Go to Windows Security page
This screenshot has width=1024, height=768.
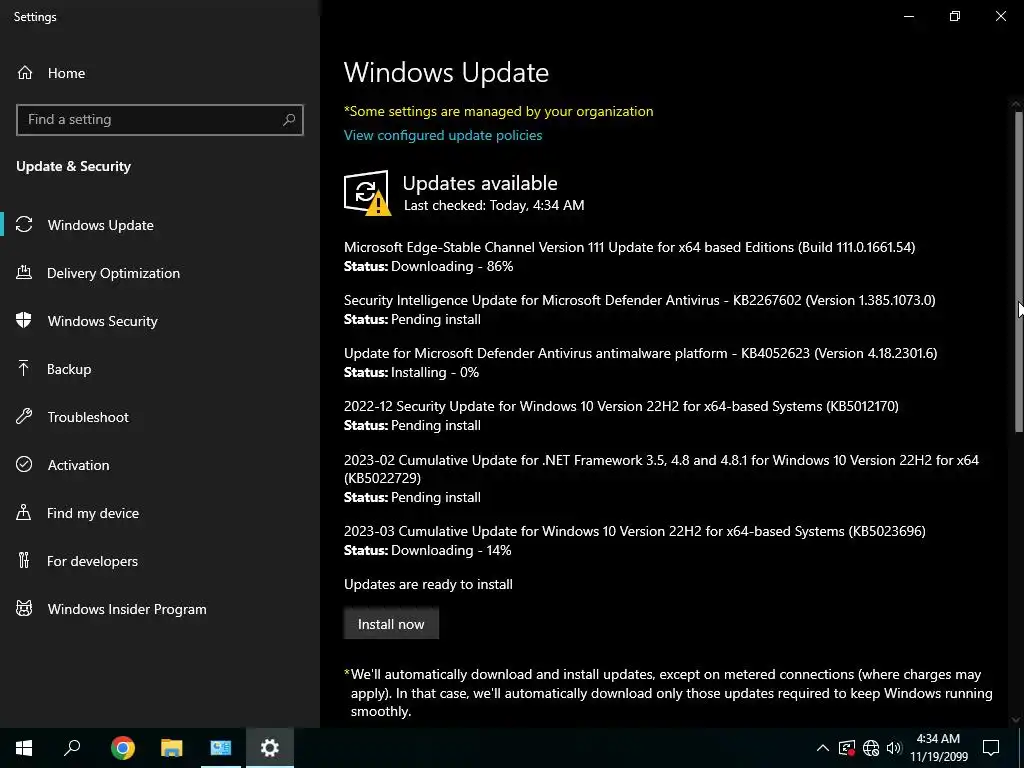coord(160,321)
